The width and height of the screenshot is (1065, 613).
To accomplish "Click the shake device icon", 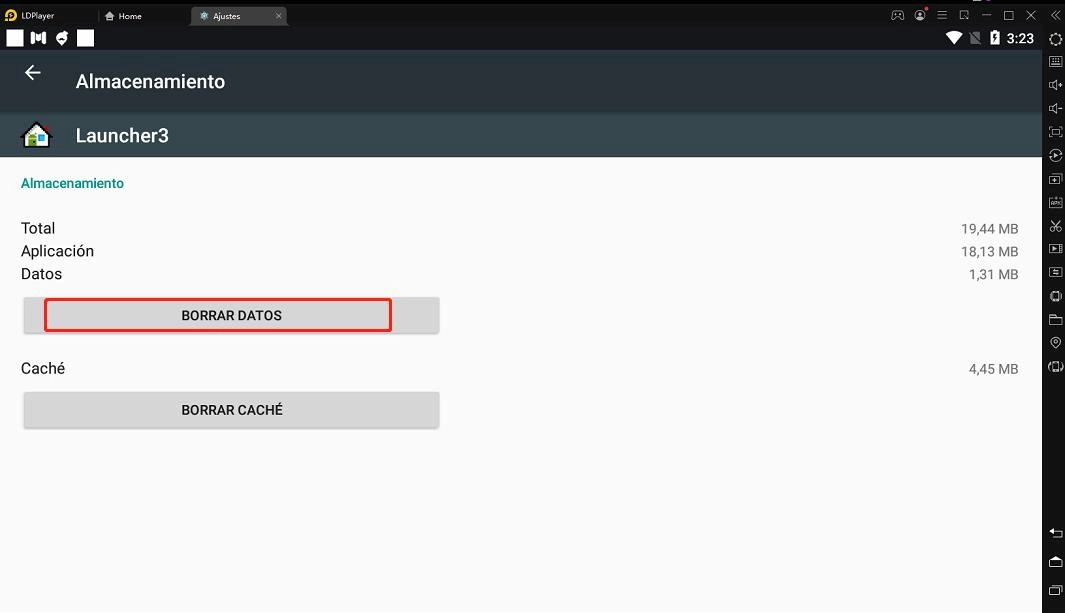I will point(1055,296).
